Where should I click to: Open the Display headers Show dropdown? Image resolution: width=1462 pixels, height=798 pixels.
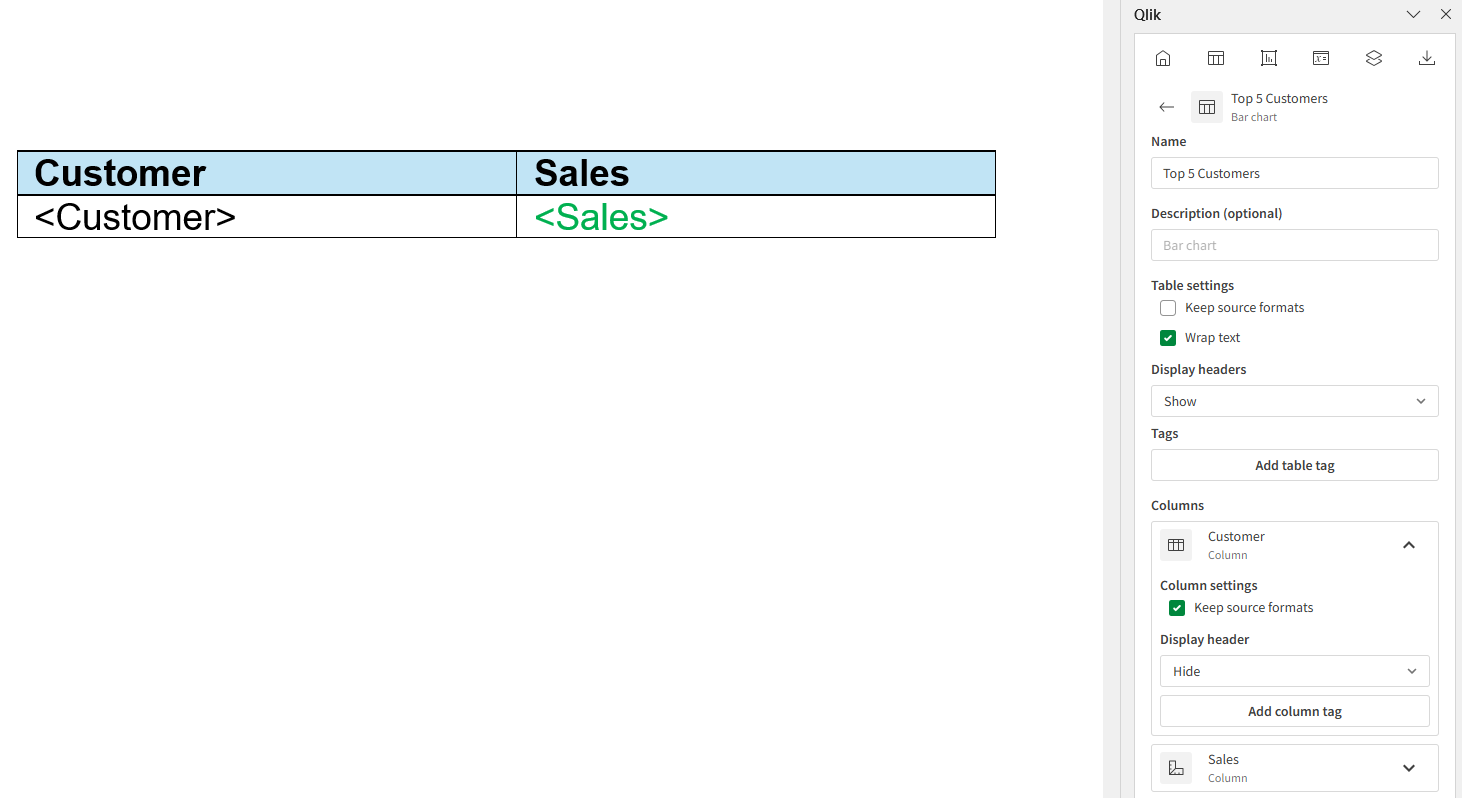pos(1294,400)
